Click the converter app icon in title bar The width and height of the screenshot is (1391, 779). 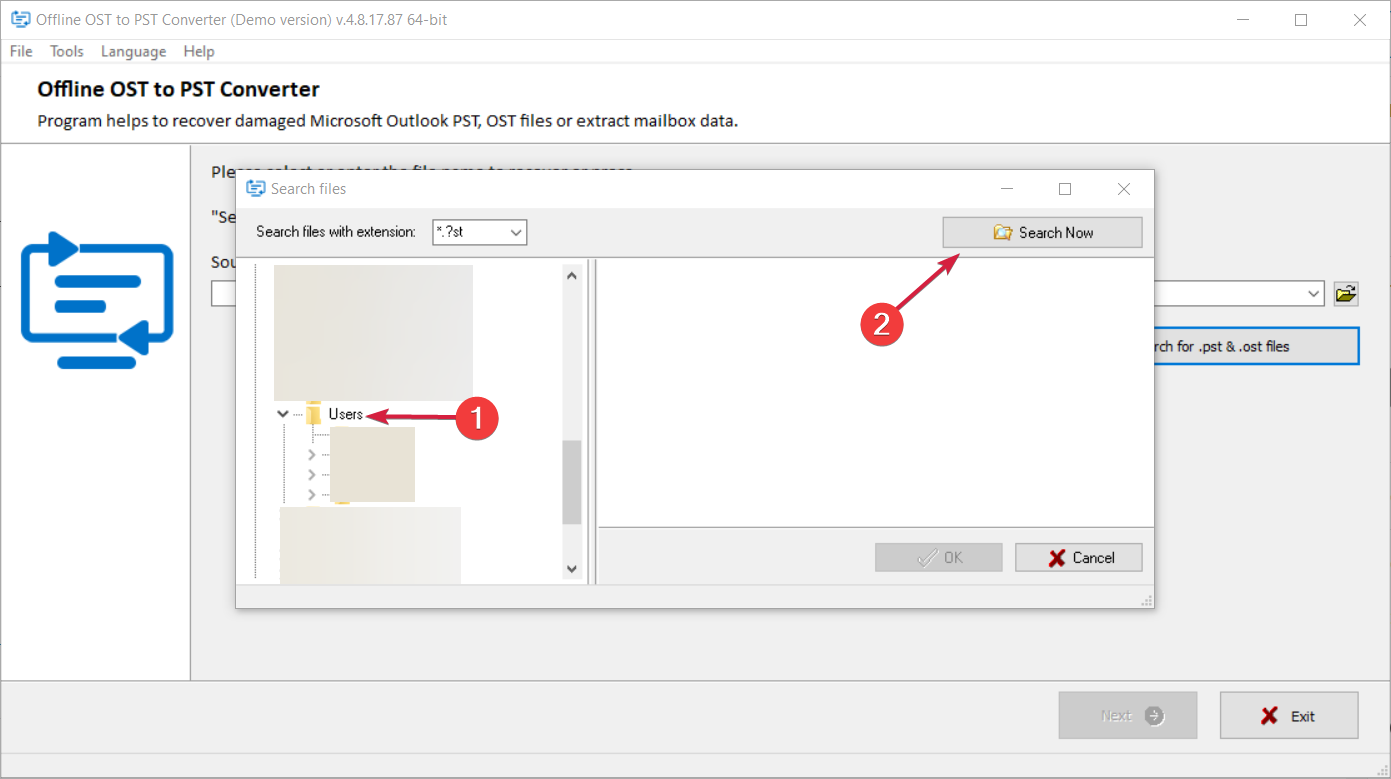click(20, 20)
